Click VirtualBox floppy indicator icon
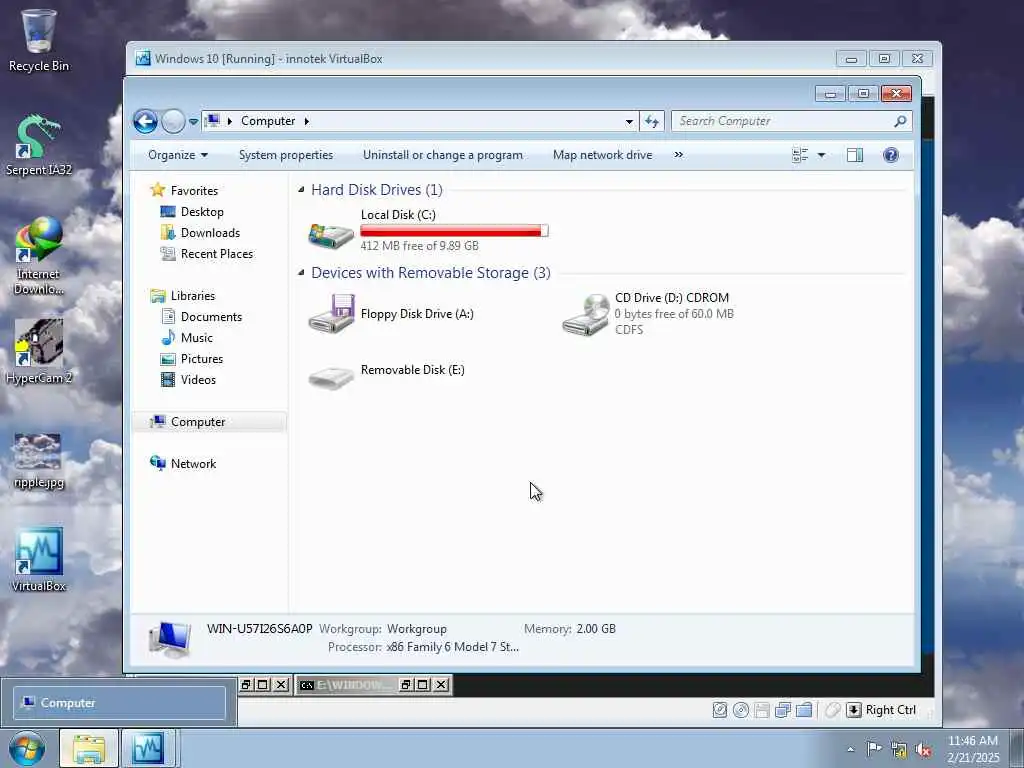The image size is (1024, 768). (x=761, y=710)
